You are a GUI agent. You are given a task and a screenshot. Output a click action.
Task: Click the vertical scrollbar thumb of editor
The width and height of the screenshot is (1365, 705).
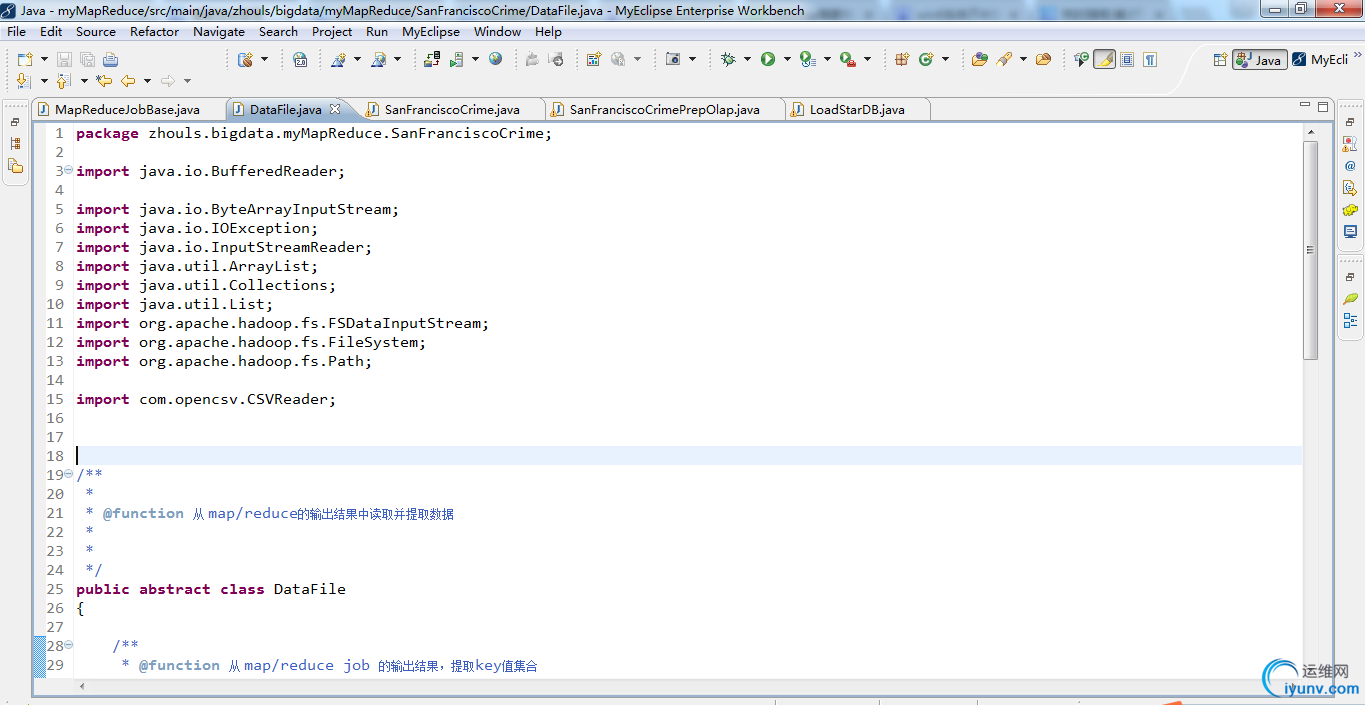click(x=1310, y=250)
